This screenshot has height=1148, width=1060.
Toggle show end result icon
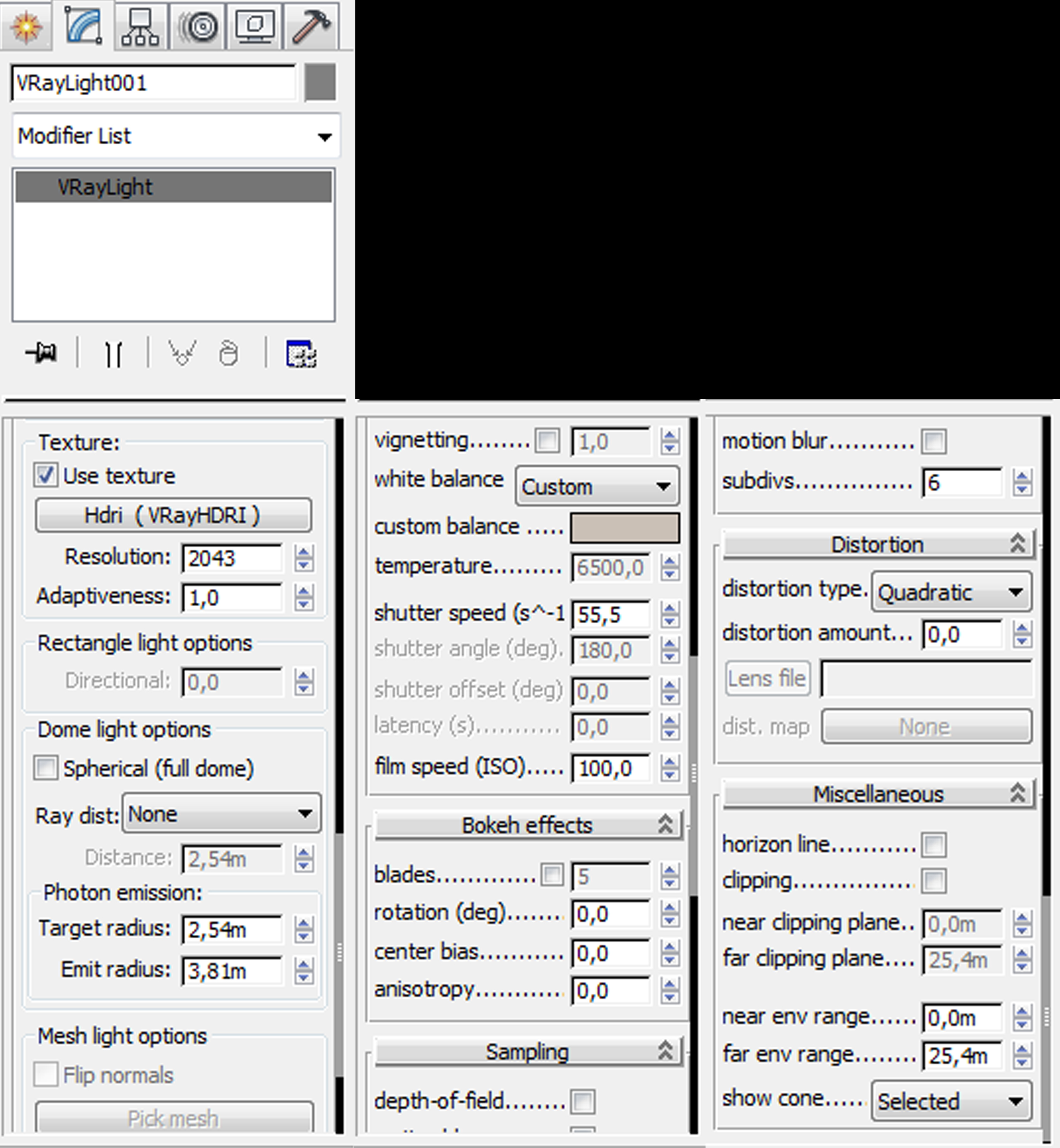(x=114, y=354)
